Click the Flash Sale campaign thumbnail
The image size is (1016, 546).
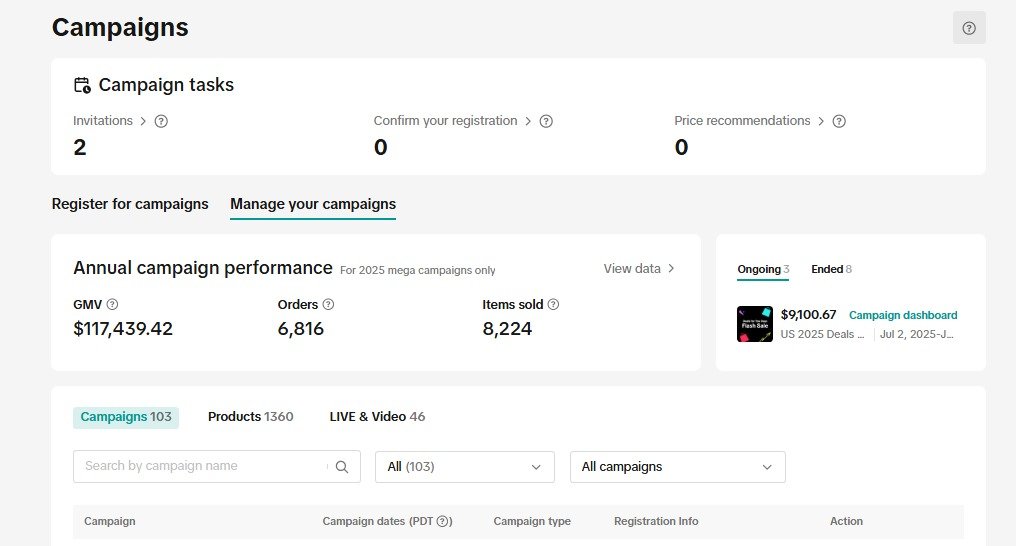754,324
